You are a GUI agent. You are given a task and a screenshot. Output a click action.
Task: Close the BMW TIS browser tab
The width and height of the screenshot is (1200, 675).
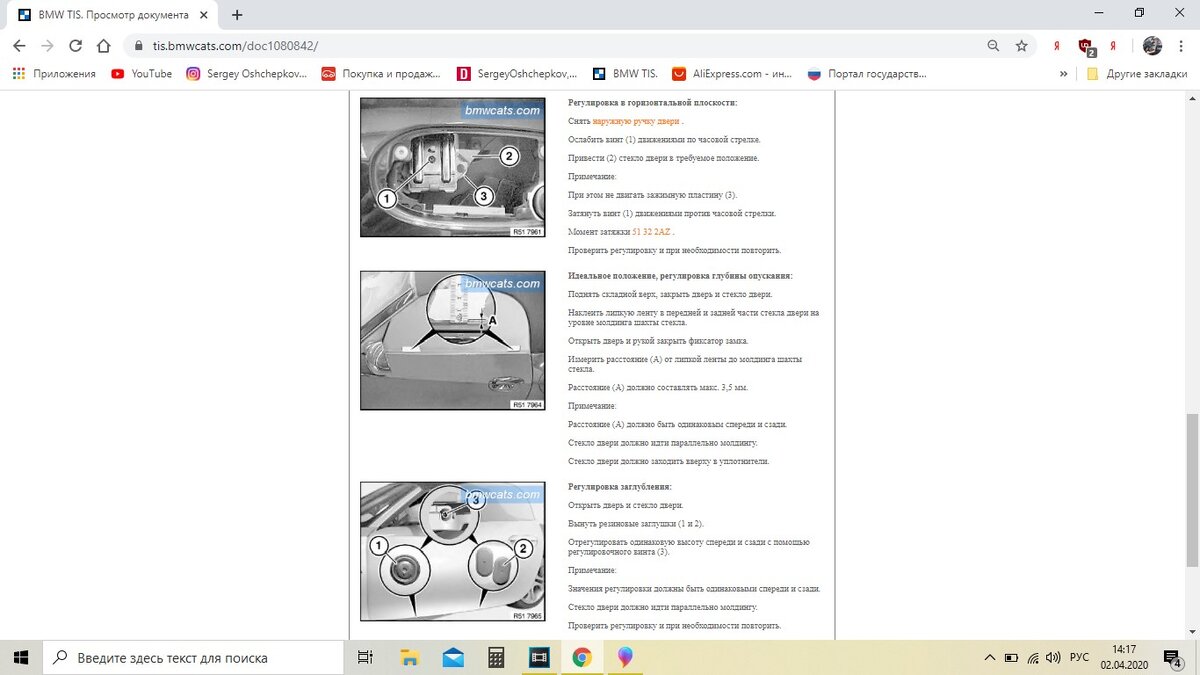point(205,15)
